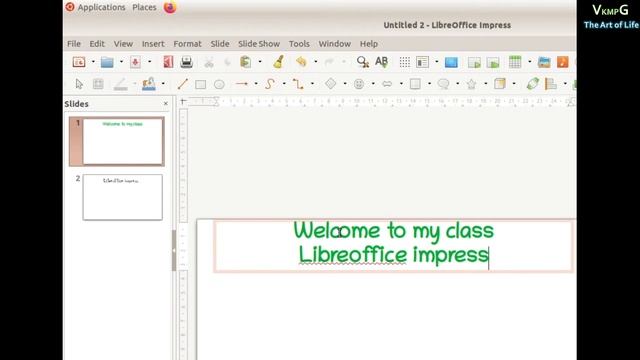640x360 pixels.
Task: Expand the Table insert dropdown arrow
Action: [530, 62]
